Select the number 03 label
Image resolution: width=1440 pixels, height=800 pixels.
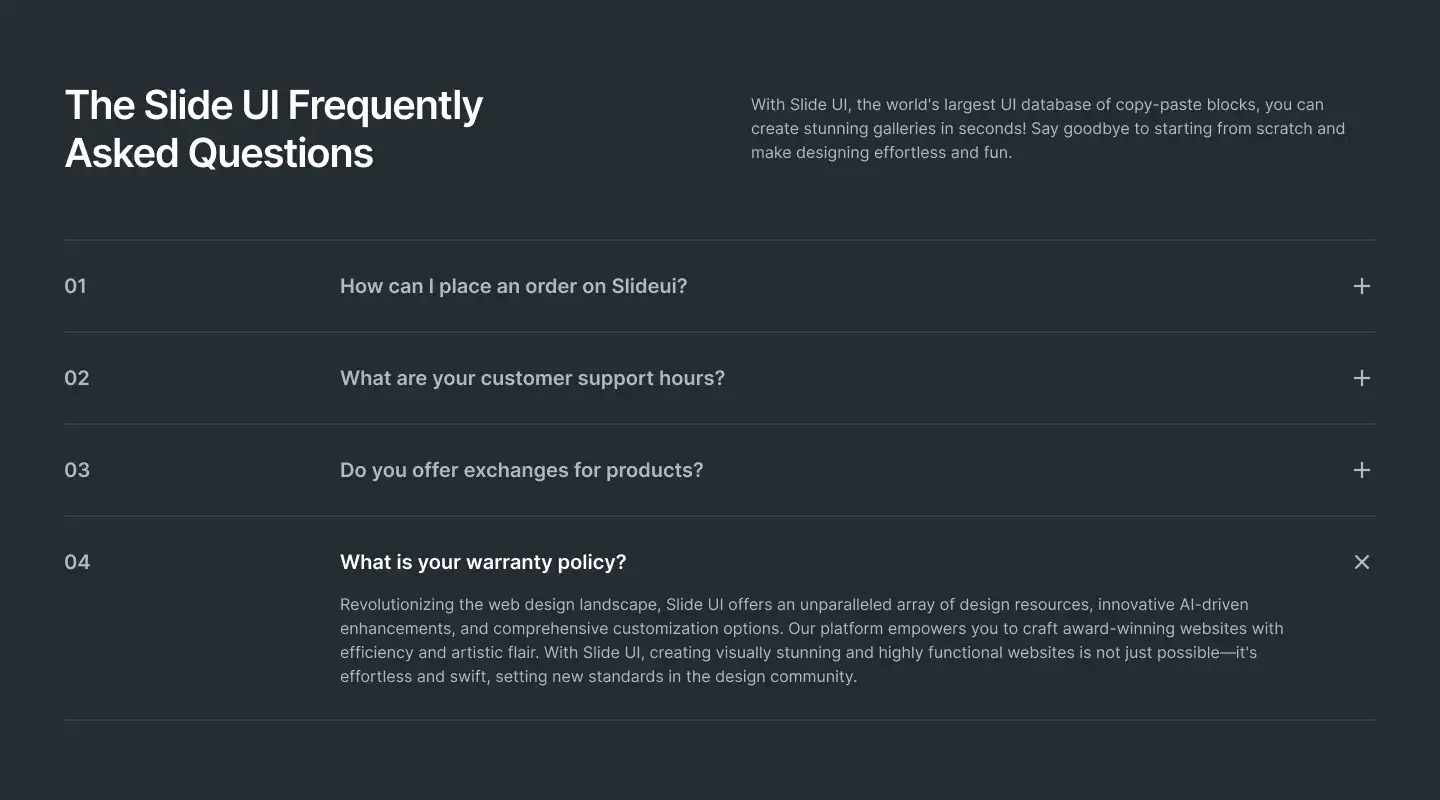coord(76,470)
